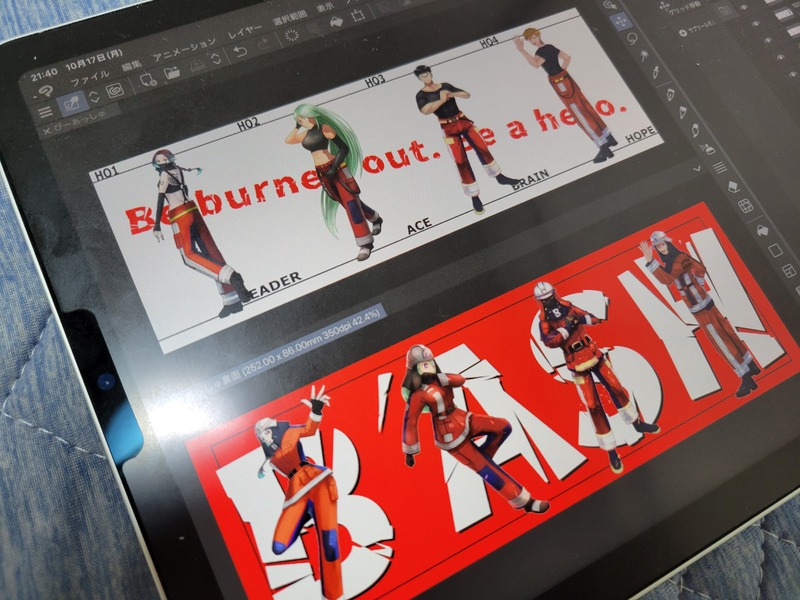Toggle visibility eye of the fourth layer
Screen dimensions: 800x600
point(780,58)
